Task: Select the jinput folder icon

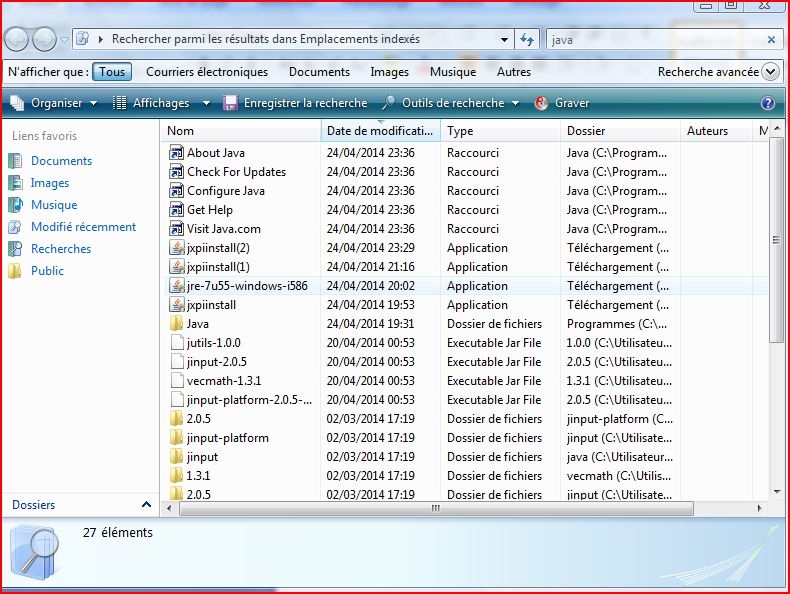Action: tap(176, 456)
